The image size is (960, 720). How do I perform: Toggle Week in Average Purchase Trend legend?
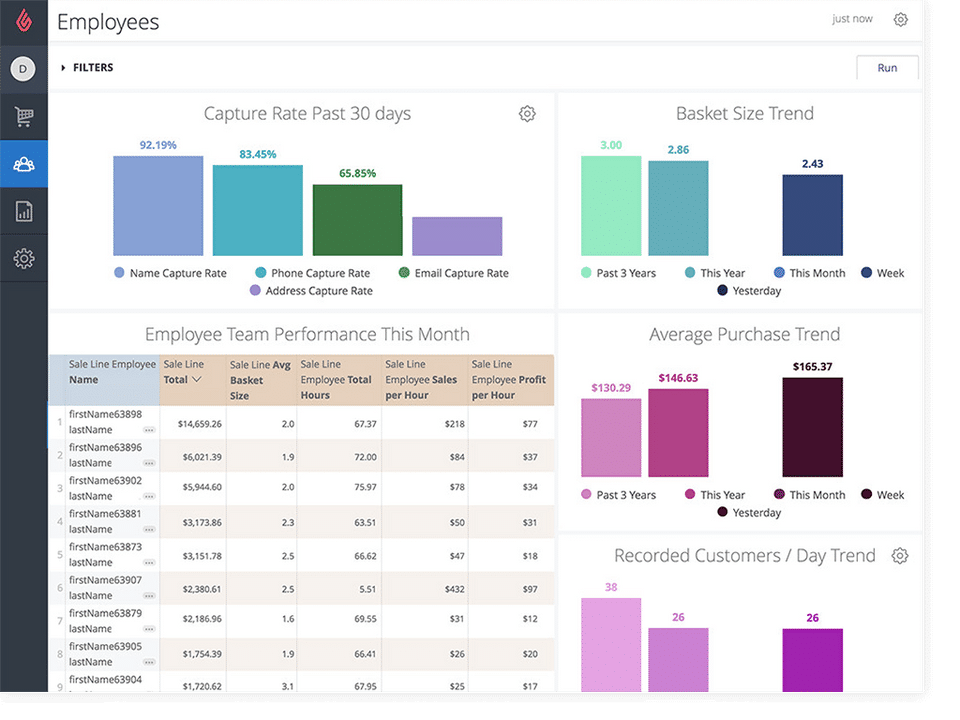(x=882, y=495)
